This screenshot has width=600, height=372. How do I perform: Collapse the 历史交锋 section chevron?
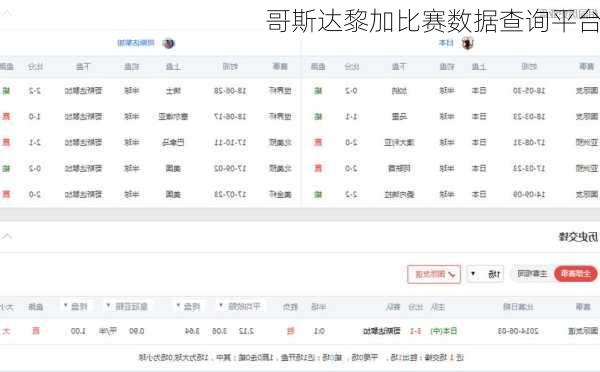pos(7,236)
